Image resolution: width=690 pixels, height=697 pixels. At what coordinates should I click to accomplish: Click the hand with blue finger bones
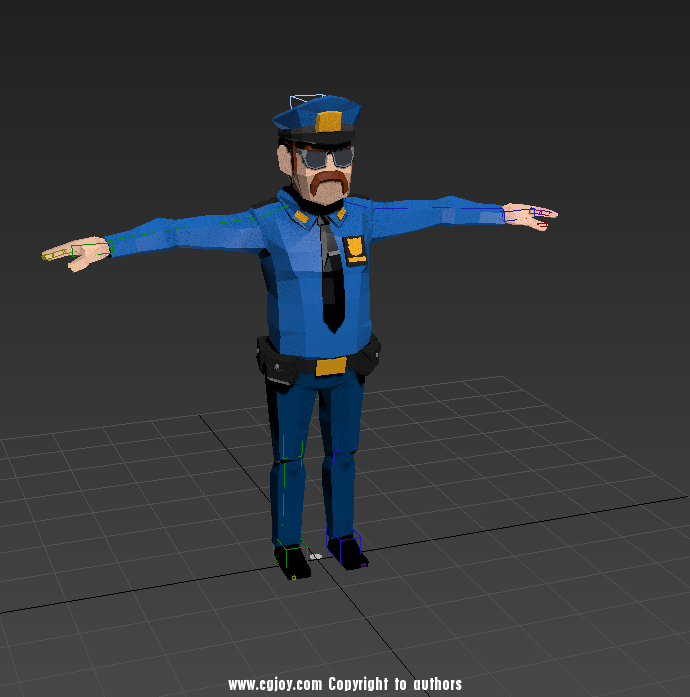point(528,213)
